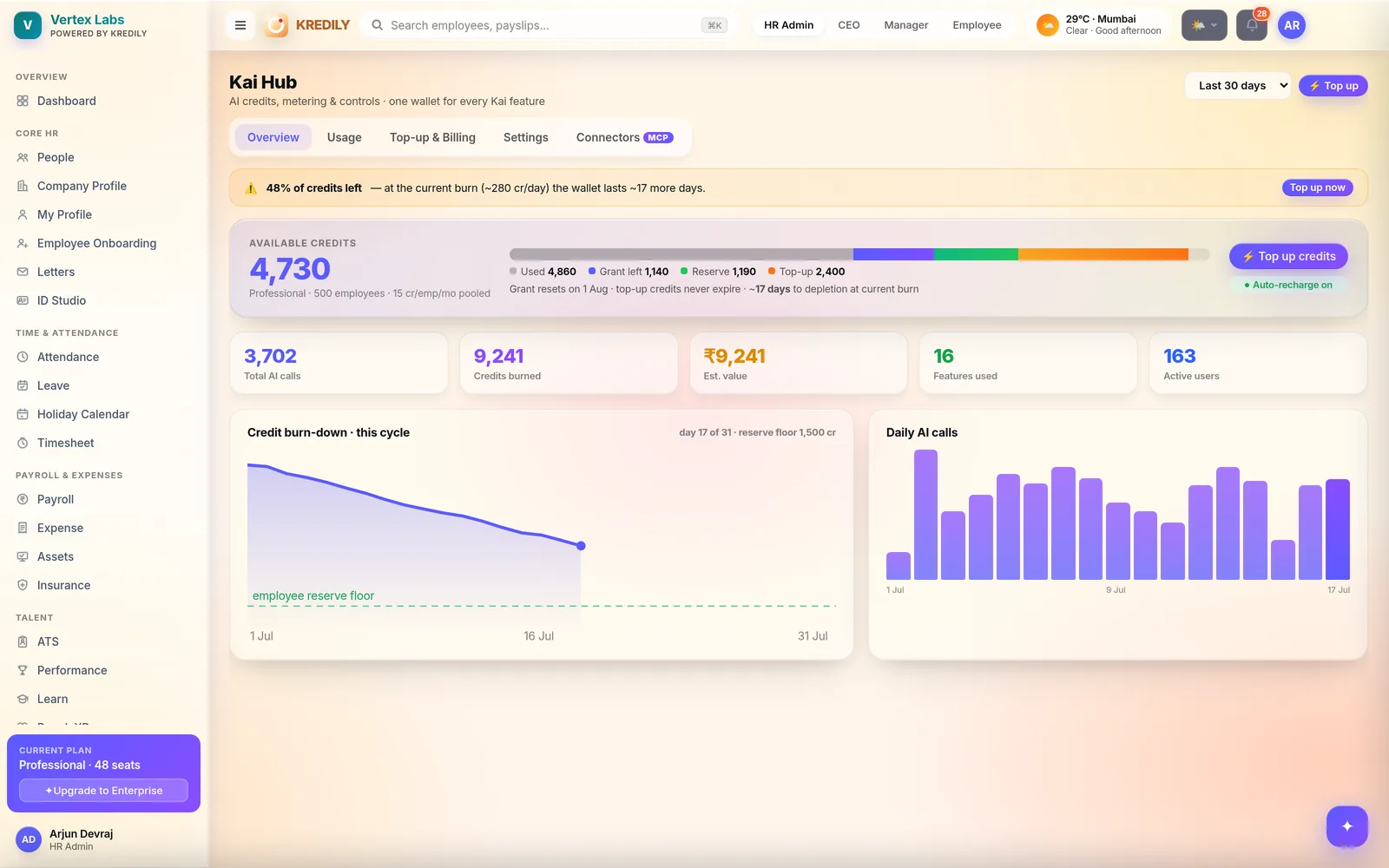Open Arjun Devraj profile at bottom

pos(103,839)
